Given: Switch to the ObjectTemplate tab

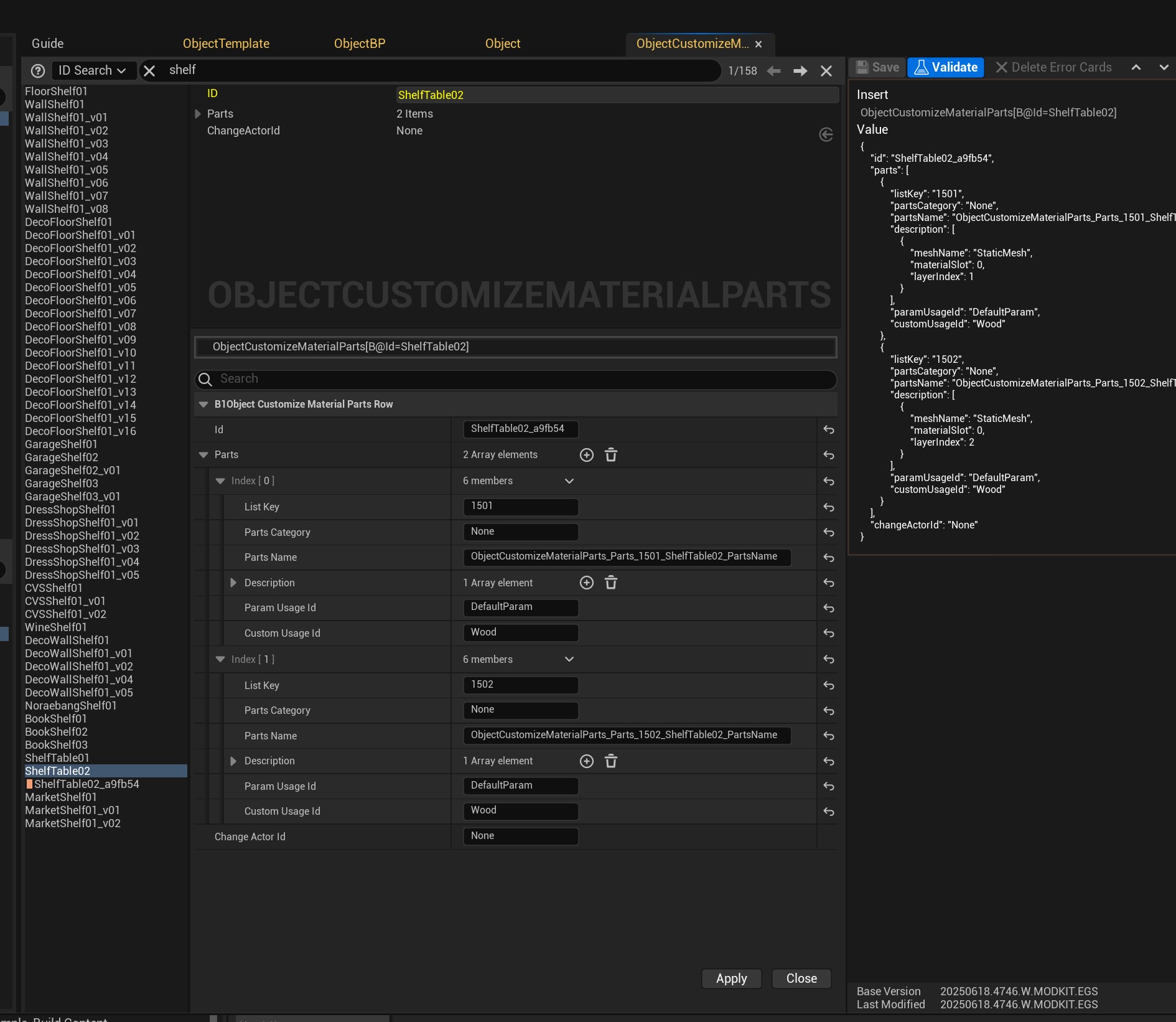Looking at the screenshot, I should (x=226, y=44).
